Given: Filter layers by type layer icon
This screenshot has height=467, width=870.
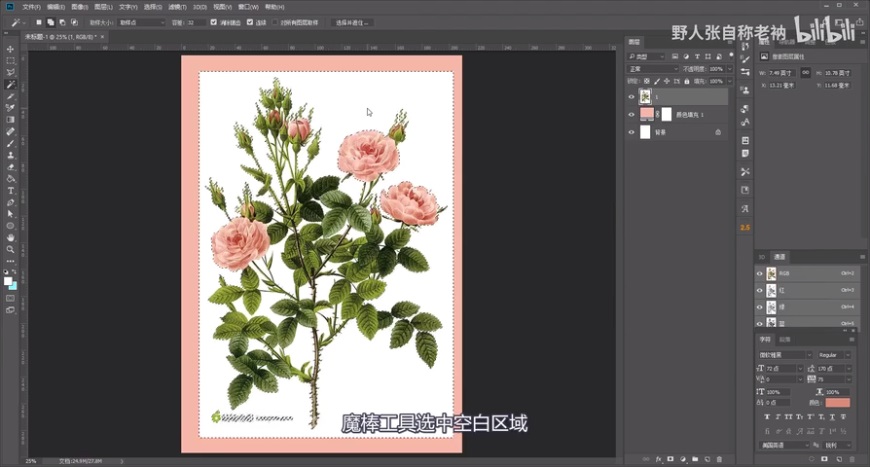Looking at the screenshot, I should point(697,57).
